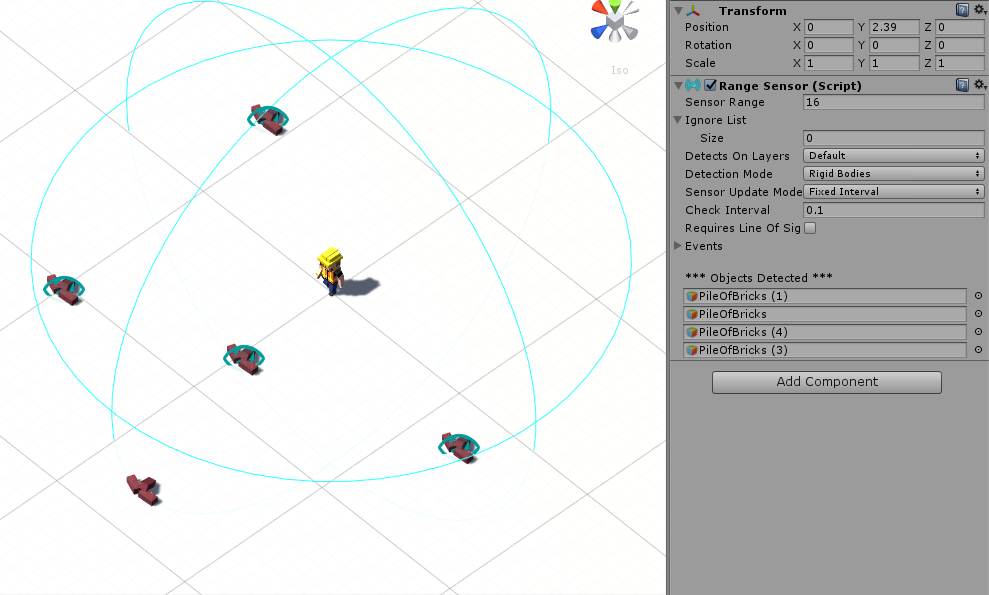Viewport: 989px width, 595px height.
Task: Click the Rotation Z field
Action: [959, 45]
